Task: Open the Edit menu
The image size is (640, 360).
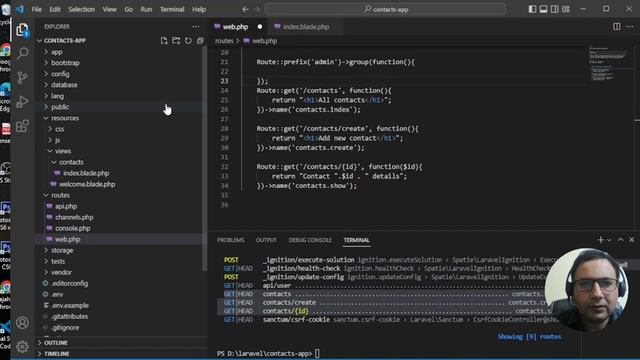Action: [x=55, y=9]
